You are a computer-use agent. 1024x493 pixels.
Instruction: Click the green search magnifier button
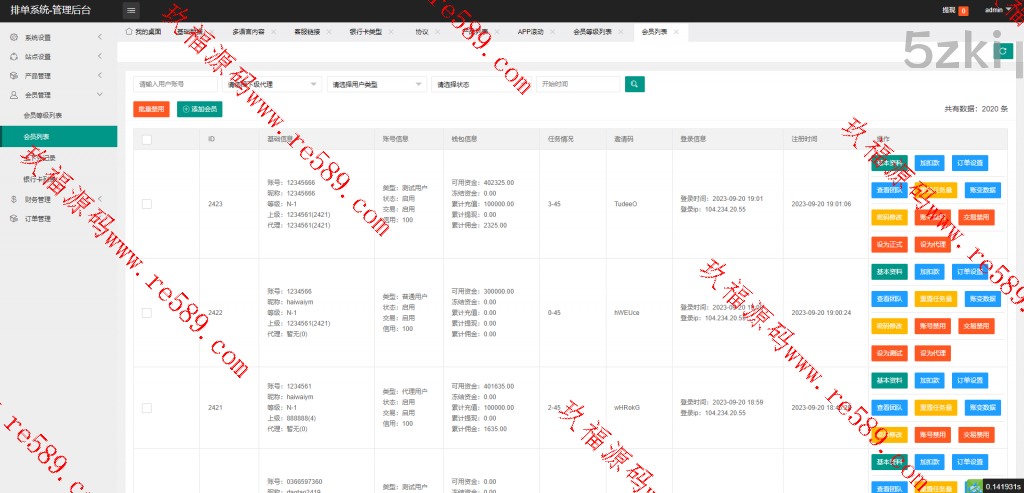tap(634, 84)
